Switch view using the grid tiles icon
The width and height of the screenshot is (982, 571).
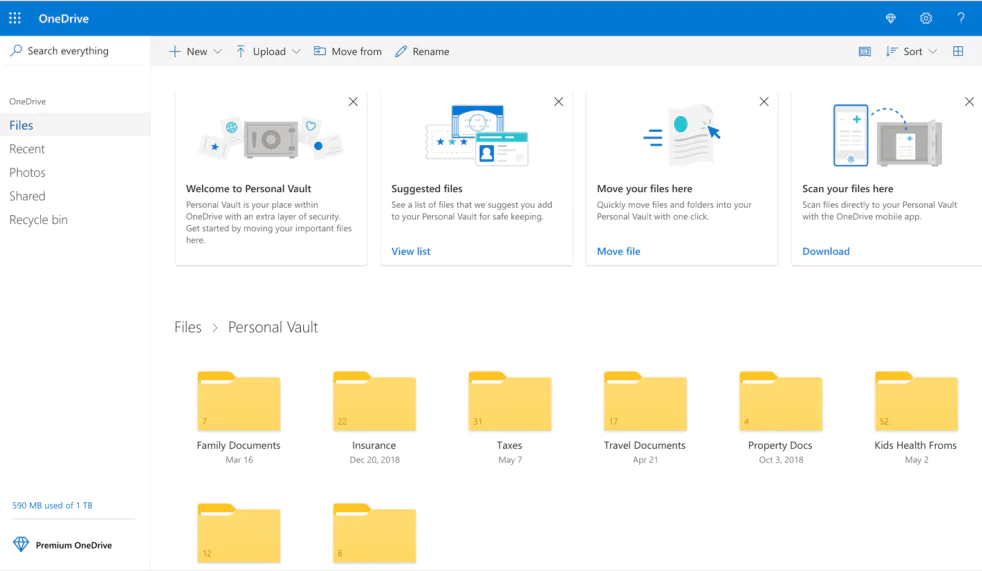pos(958,51)
